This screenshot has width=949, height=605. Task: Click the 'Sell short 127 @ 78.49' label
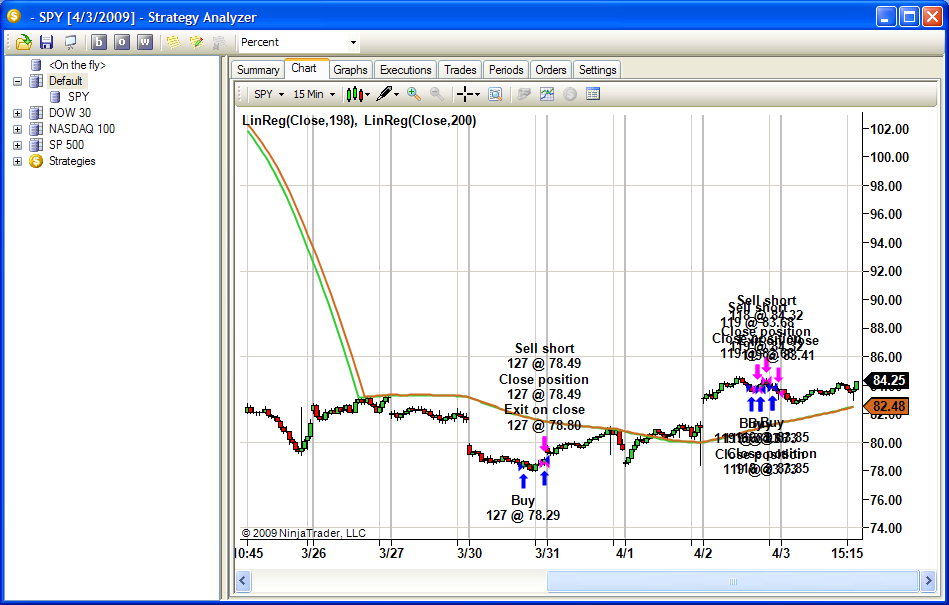click(544, 356)
